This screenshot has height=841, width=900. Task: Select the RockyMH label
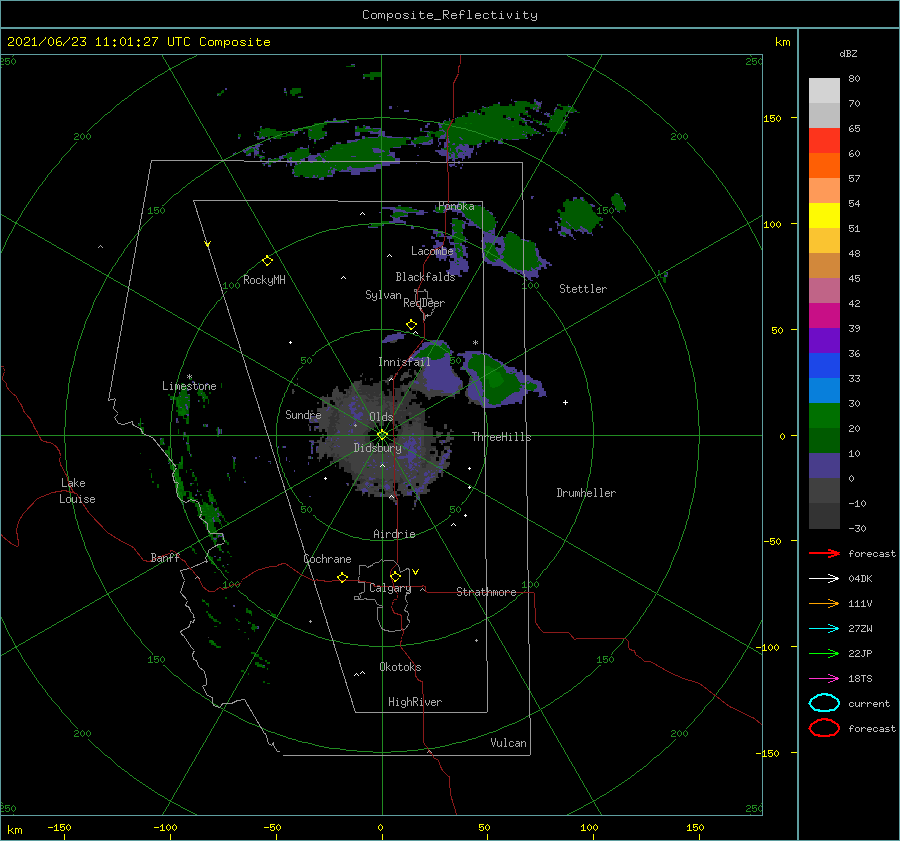[x=264, y=280]
